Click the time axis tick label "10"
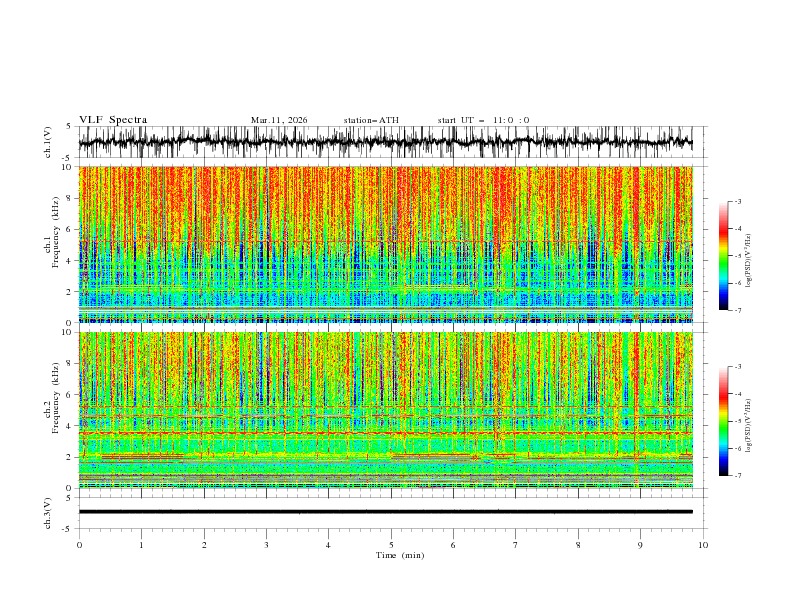 click(703, 545)
